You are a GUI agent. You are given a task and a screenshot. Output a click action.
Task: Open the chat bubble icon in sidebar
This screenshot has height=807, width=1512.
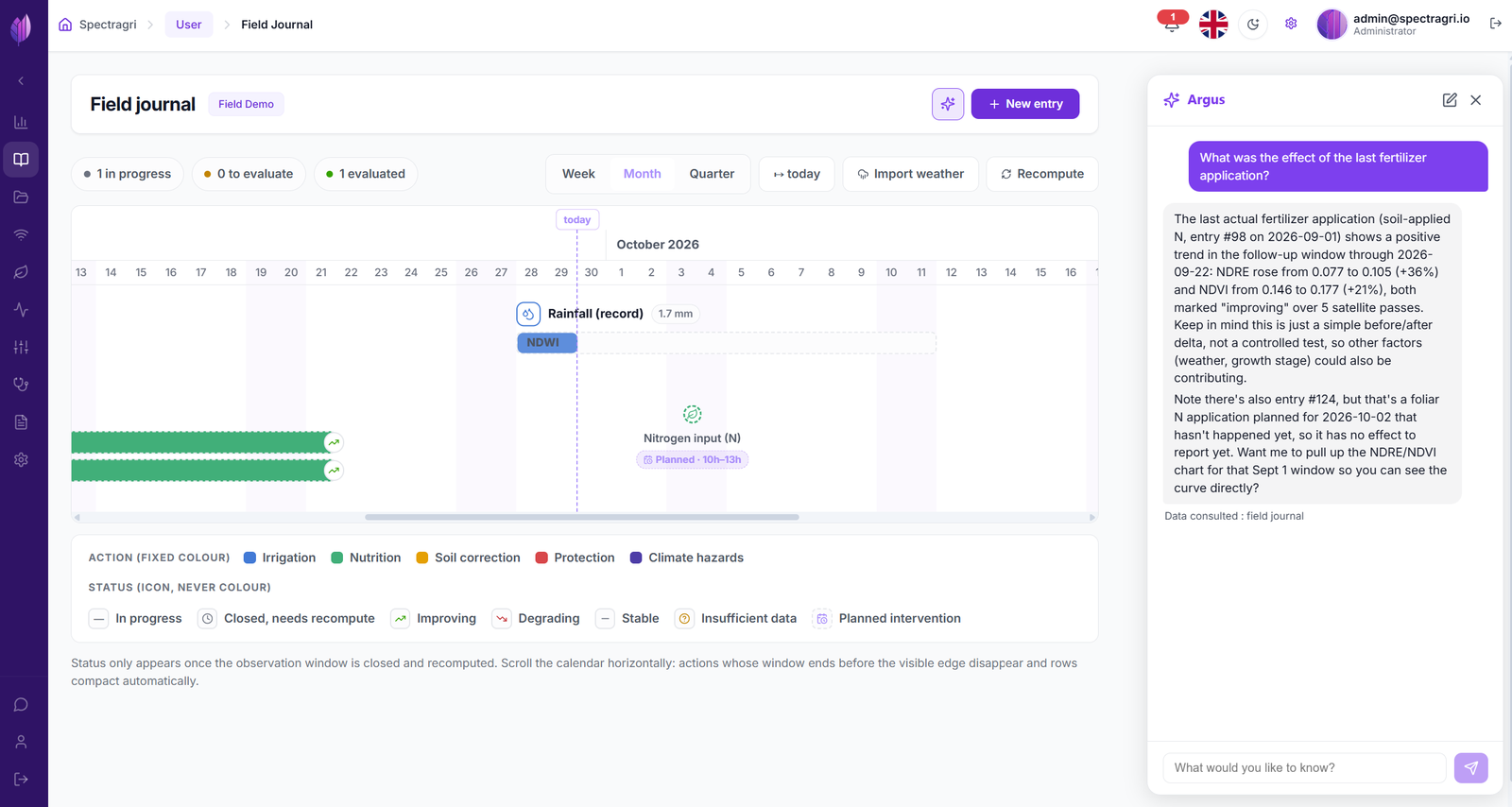click(x=21, y=705)
